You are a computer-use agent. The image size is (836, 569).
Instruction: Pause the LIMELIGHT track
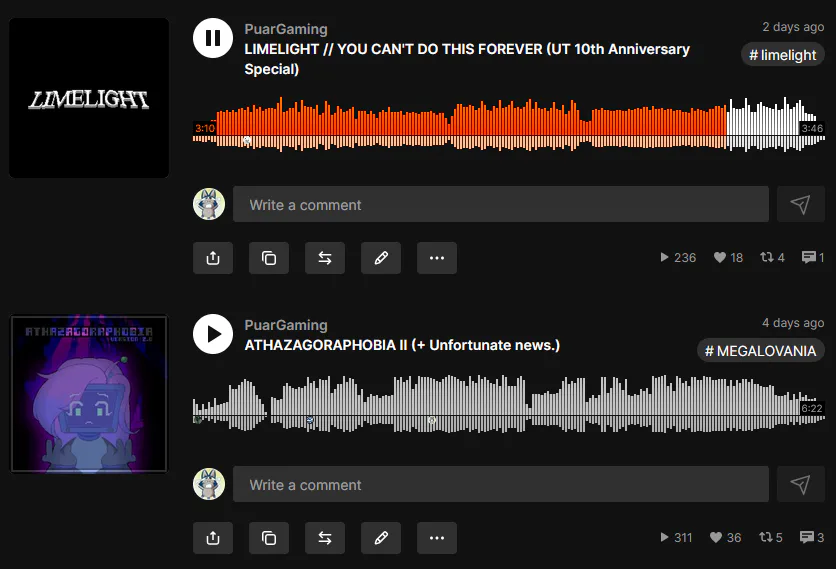pos(213,38)
